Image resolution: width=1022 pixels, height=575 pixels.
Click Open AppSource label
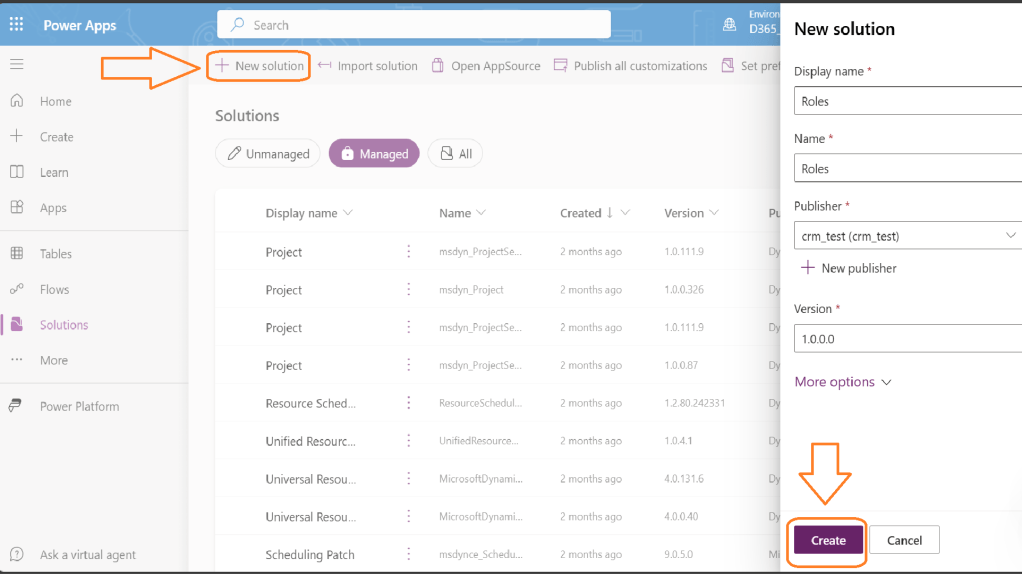tap(495, 65)
